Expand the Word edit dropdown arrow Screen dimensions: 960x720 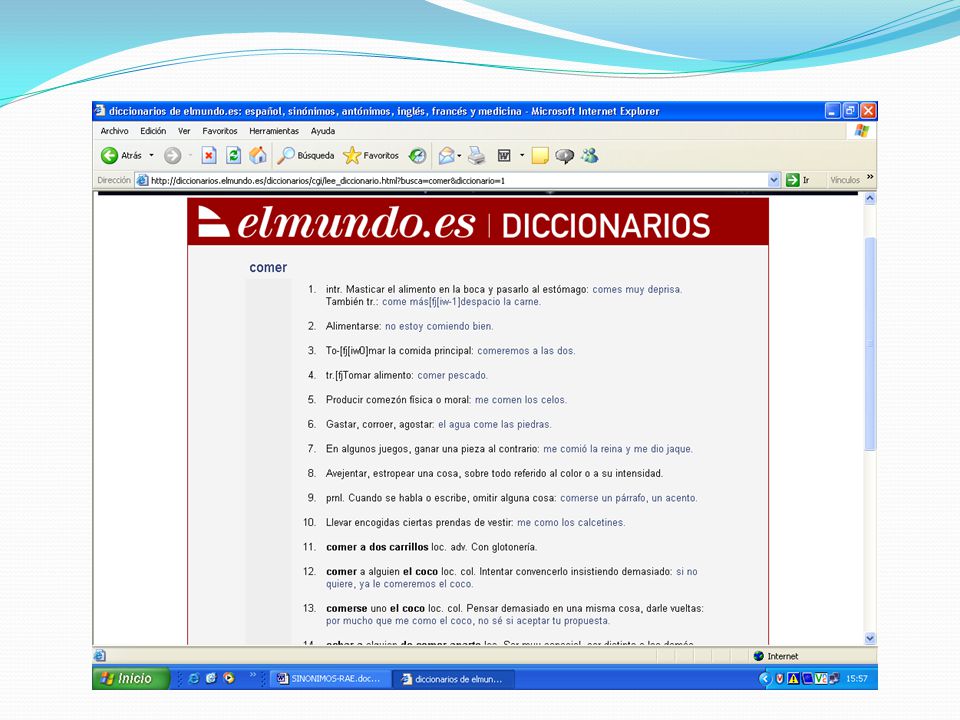(522, 156)
